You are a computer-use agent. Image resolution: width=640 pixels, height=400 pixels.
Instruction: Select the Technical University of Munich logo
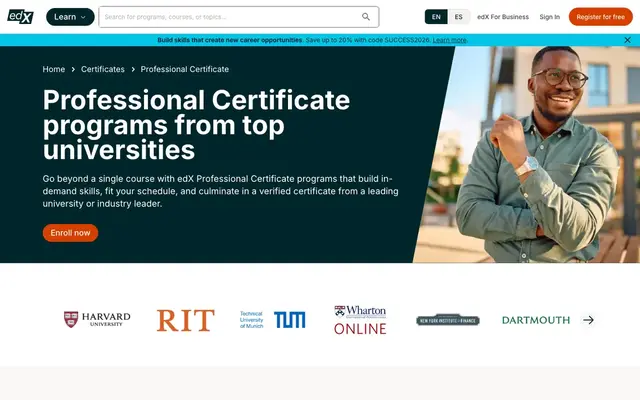tap(272, 320)
